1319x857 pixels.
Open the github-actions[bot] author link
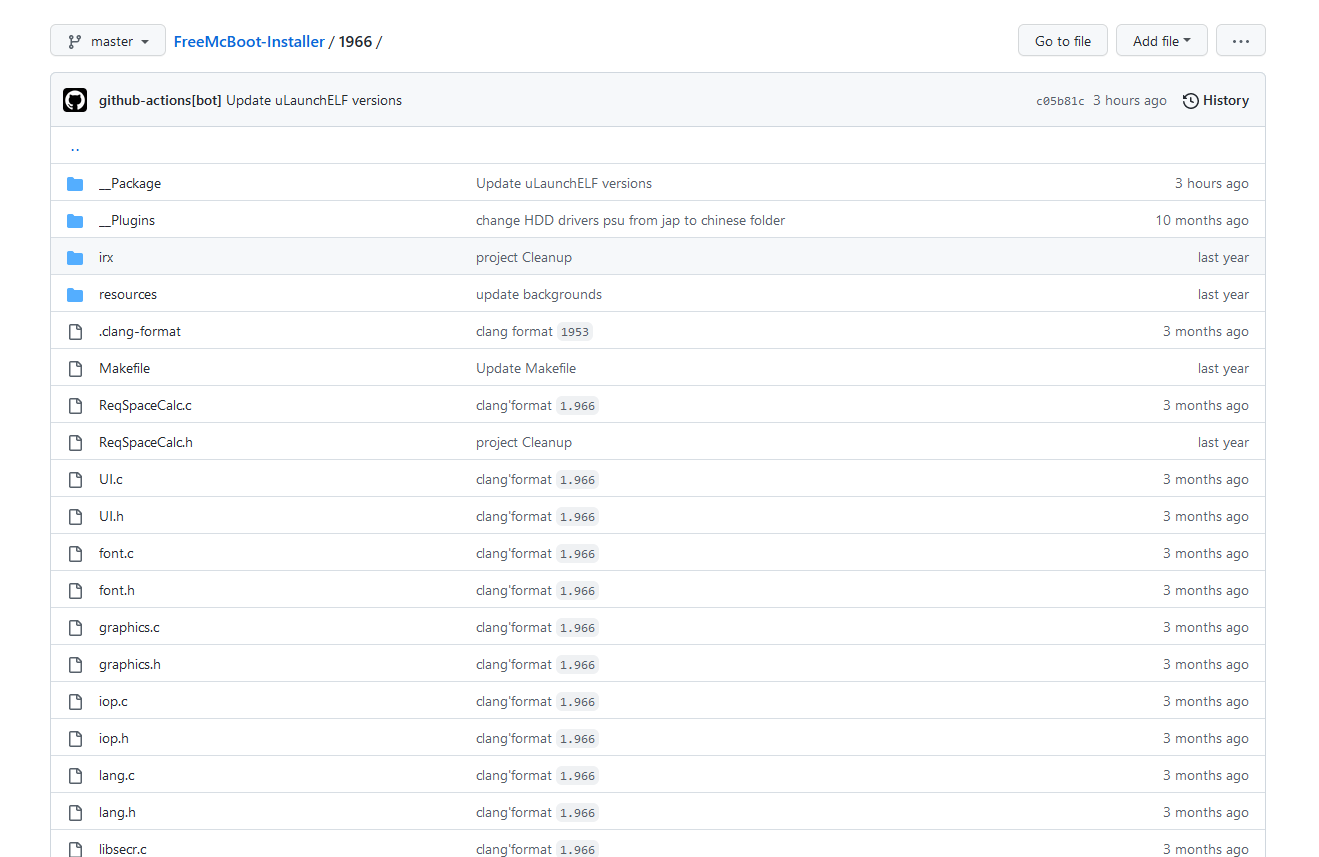tap(160, 100)
